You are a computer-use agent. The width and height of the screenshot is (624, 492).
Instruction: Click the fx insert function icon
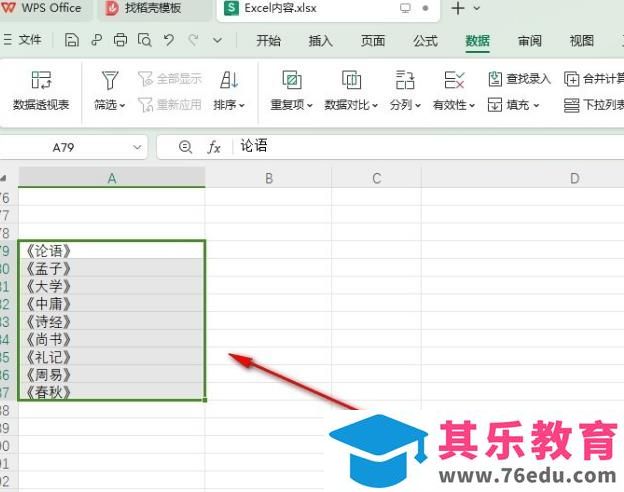point(214,147)
